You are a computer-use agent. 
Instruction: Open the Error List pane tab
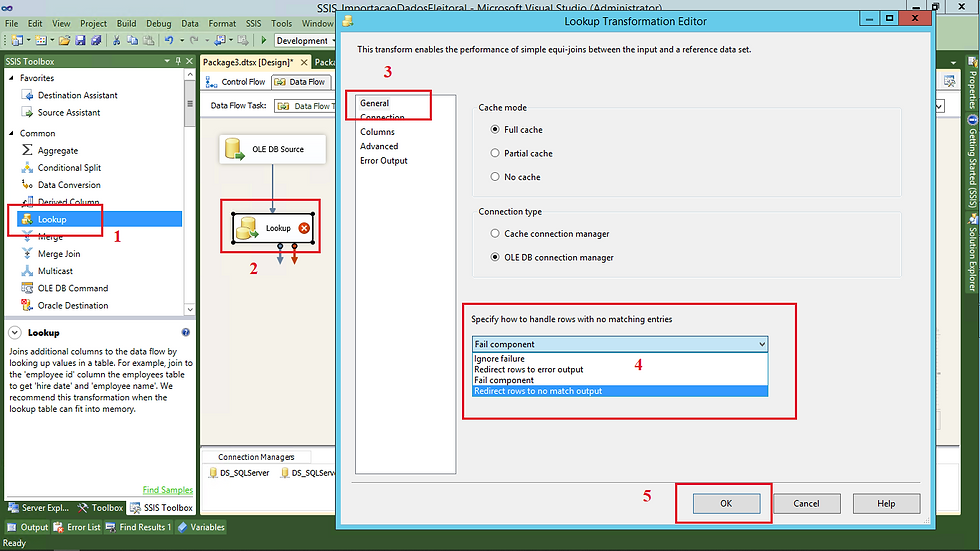point(77,527)
